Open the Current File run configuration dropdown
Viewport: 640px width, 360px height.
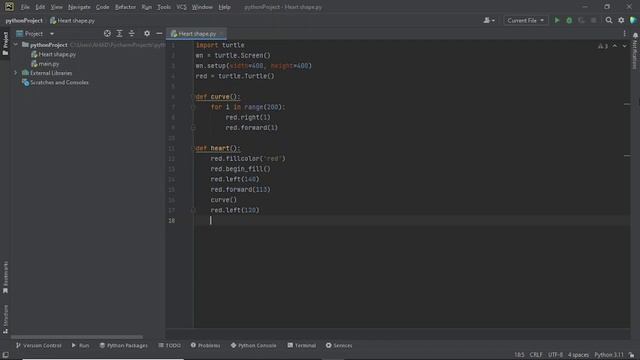coord(525,20)
